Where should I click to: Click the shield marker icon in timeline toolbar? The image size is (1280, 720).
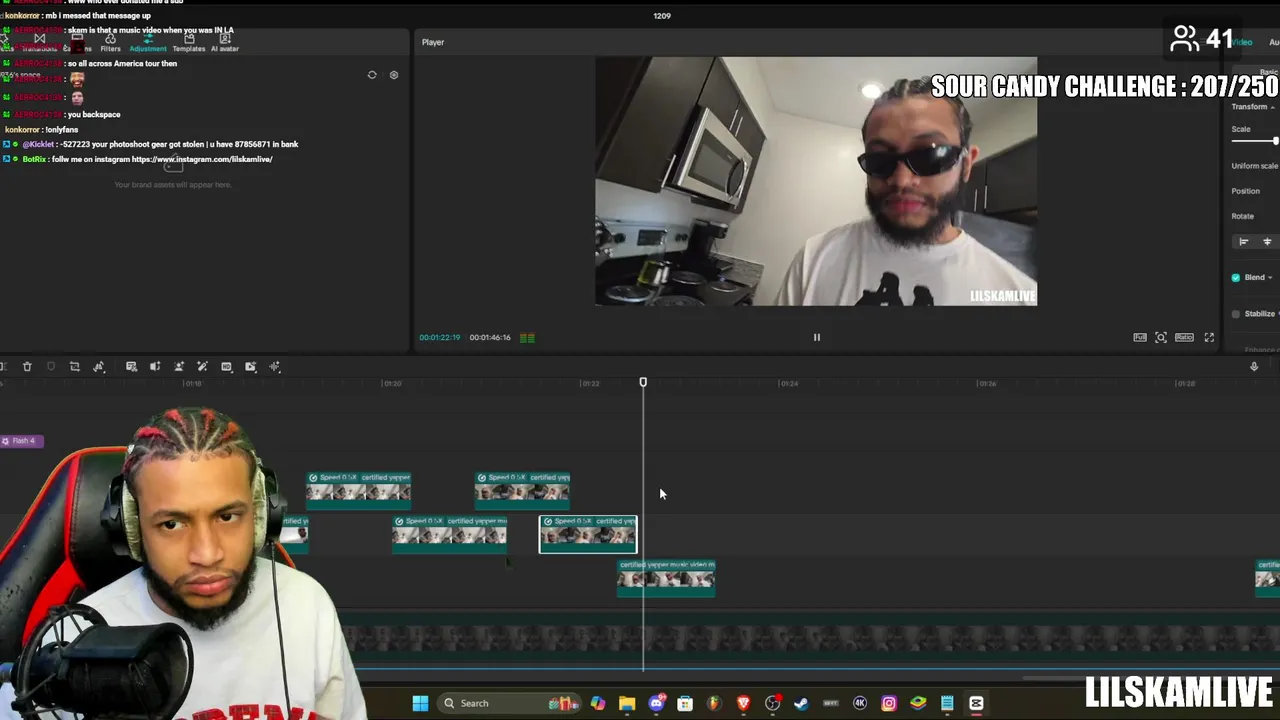coord(51,367)
